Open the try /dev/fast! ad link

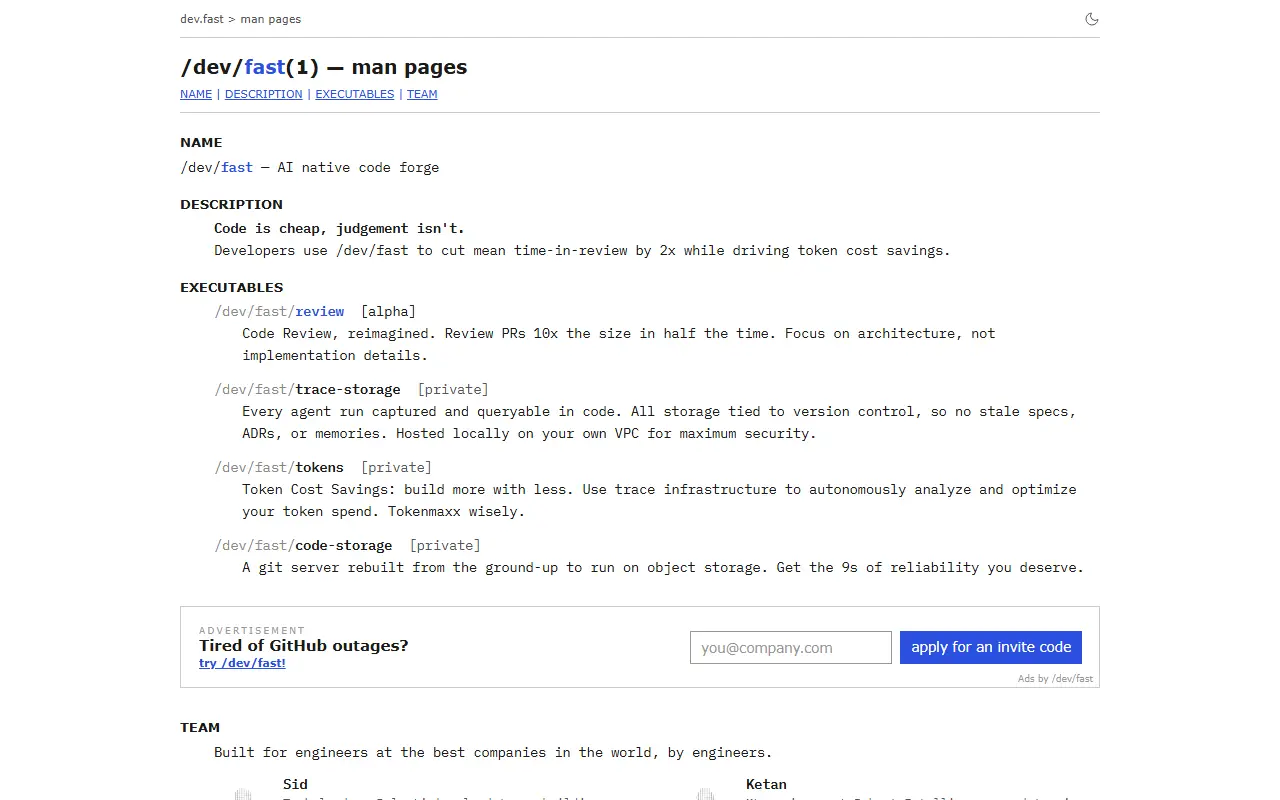[x=242, y=663]
